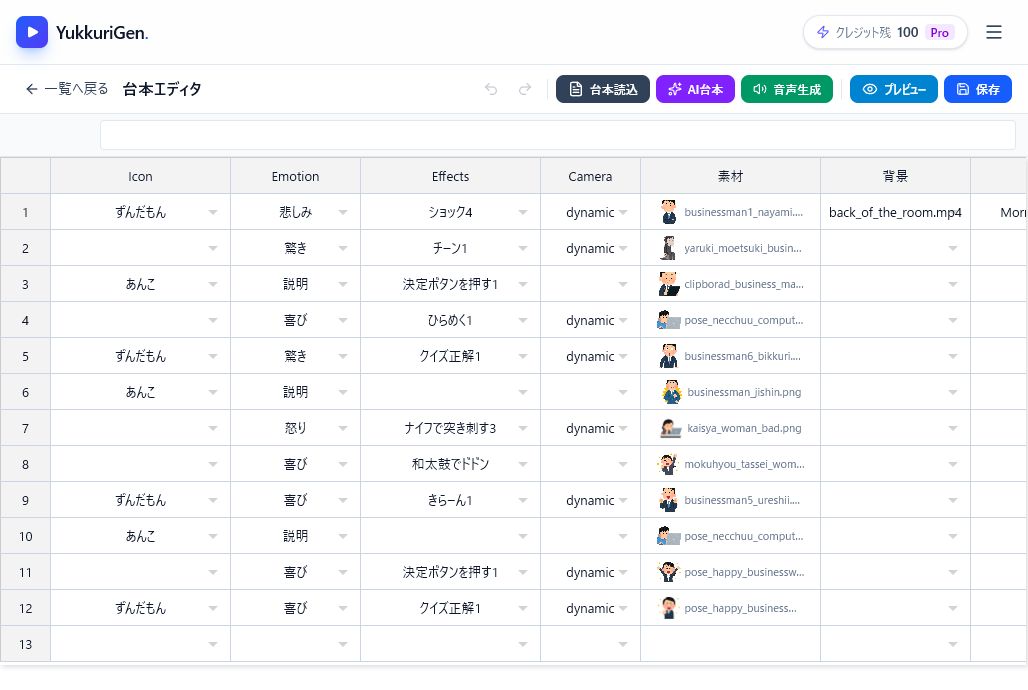This screenshot has height=690, width=1028.
Task: Open Effects dropdown showing ショック4
Action: click(x=523, y=213)
